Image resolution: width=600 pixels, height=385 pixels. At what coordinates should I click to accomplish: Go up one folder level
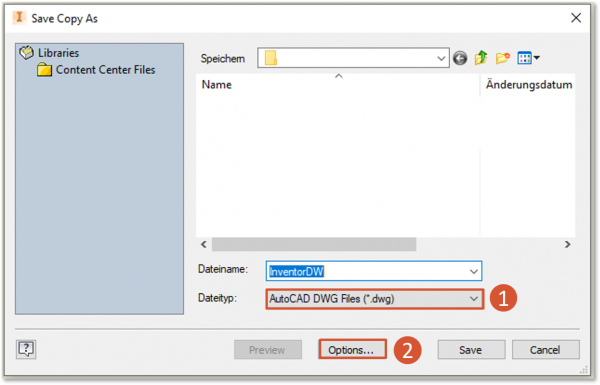pyautogui.click(x=481, y=58)
